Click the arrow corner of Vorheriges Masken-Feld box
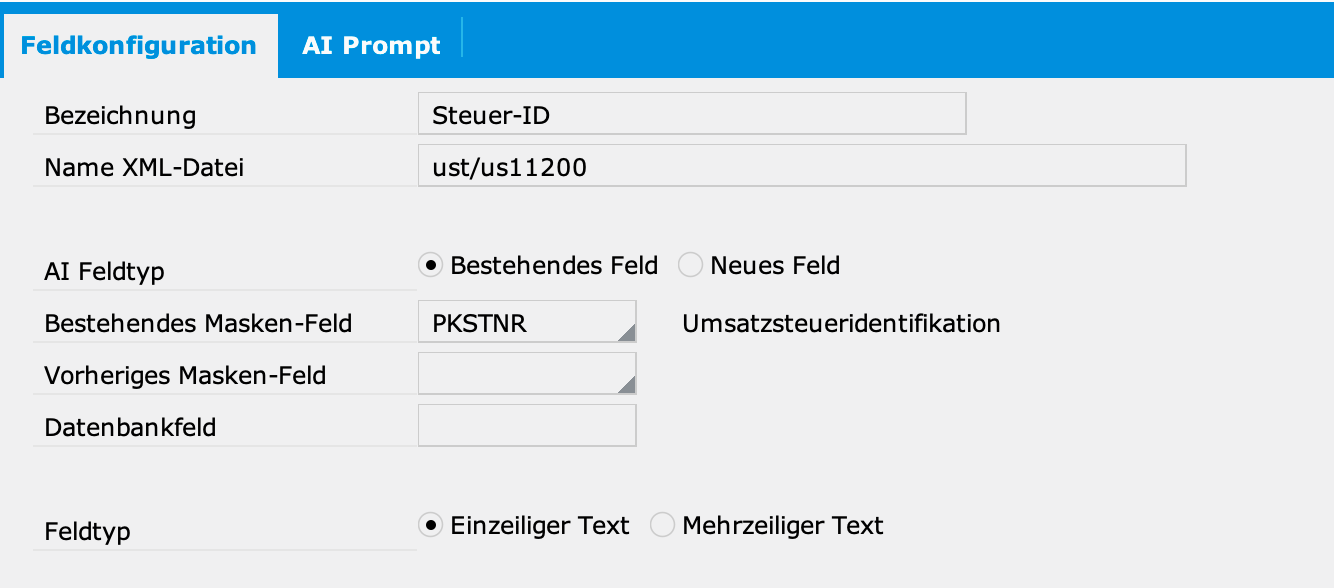 [627, 383]
